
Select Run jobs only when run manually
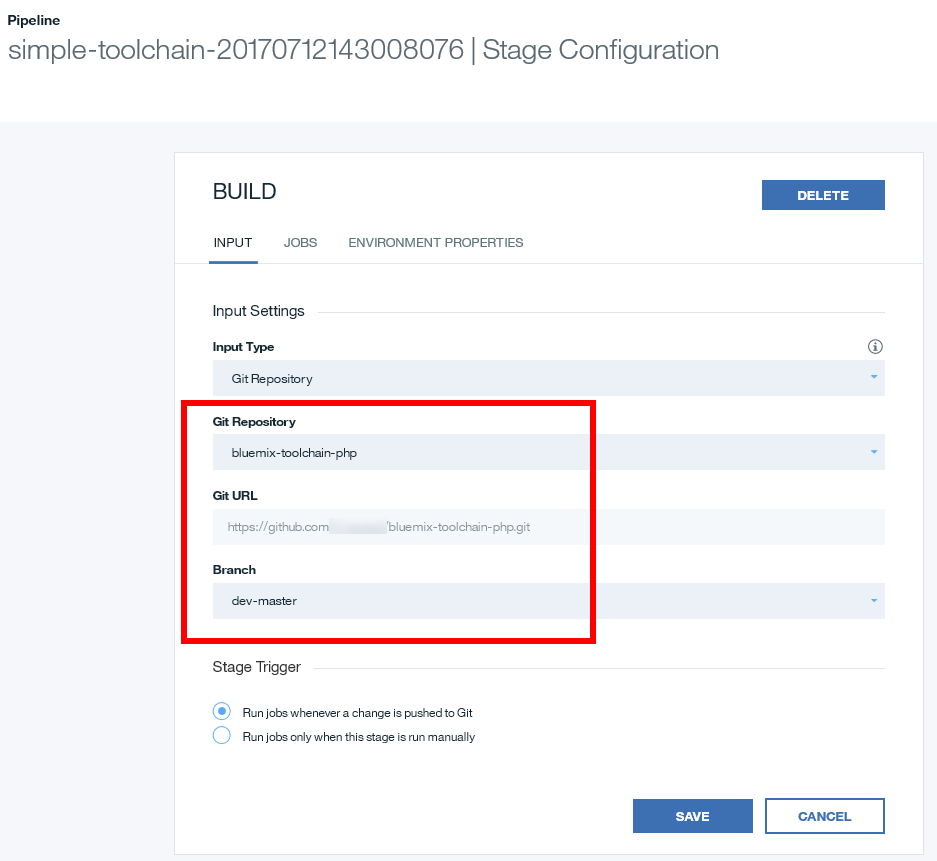click(222, 736)
